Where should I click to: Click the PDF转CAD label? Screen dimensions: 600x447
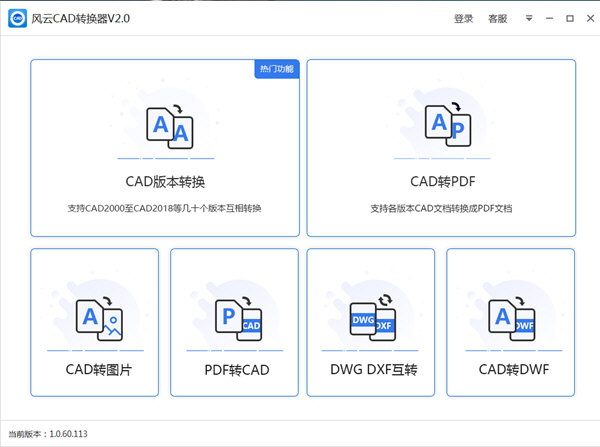point(237,370)
